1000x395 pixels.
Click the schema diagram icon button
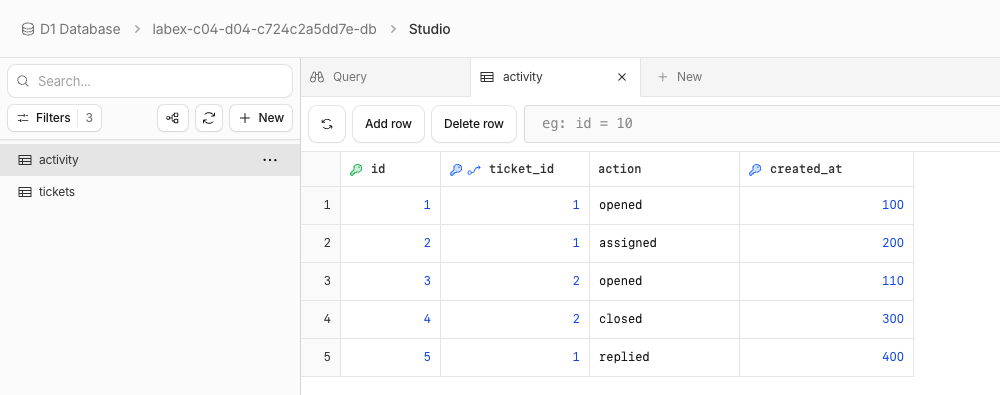click(x=173, y=118)
